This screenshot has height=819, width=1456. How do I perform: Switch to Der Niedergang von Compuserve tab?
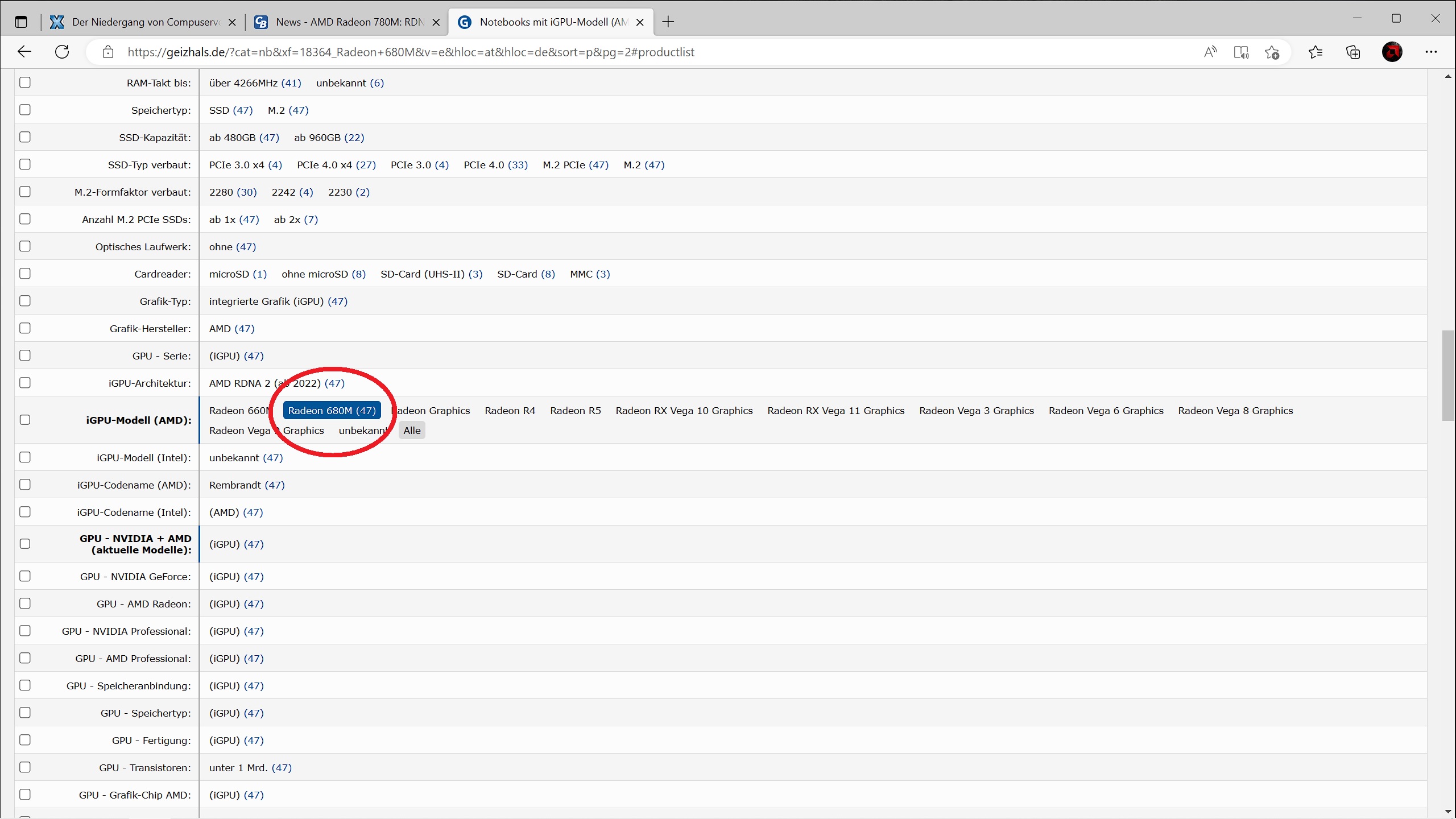(x=145, y=22)
